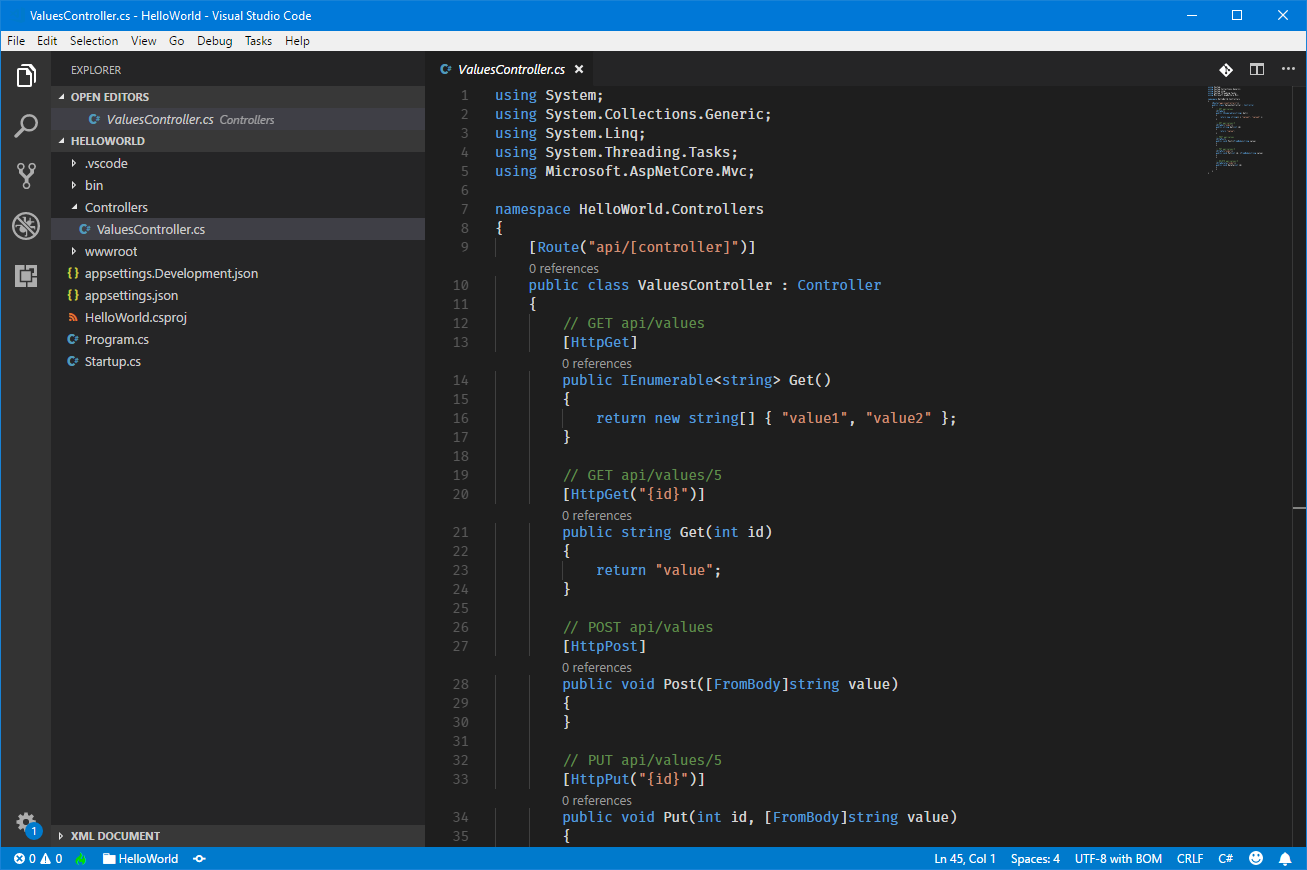Open the Selection menu
The height and width of the screenshot is (870, 1307).
[x=94, y=41]
